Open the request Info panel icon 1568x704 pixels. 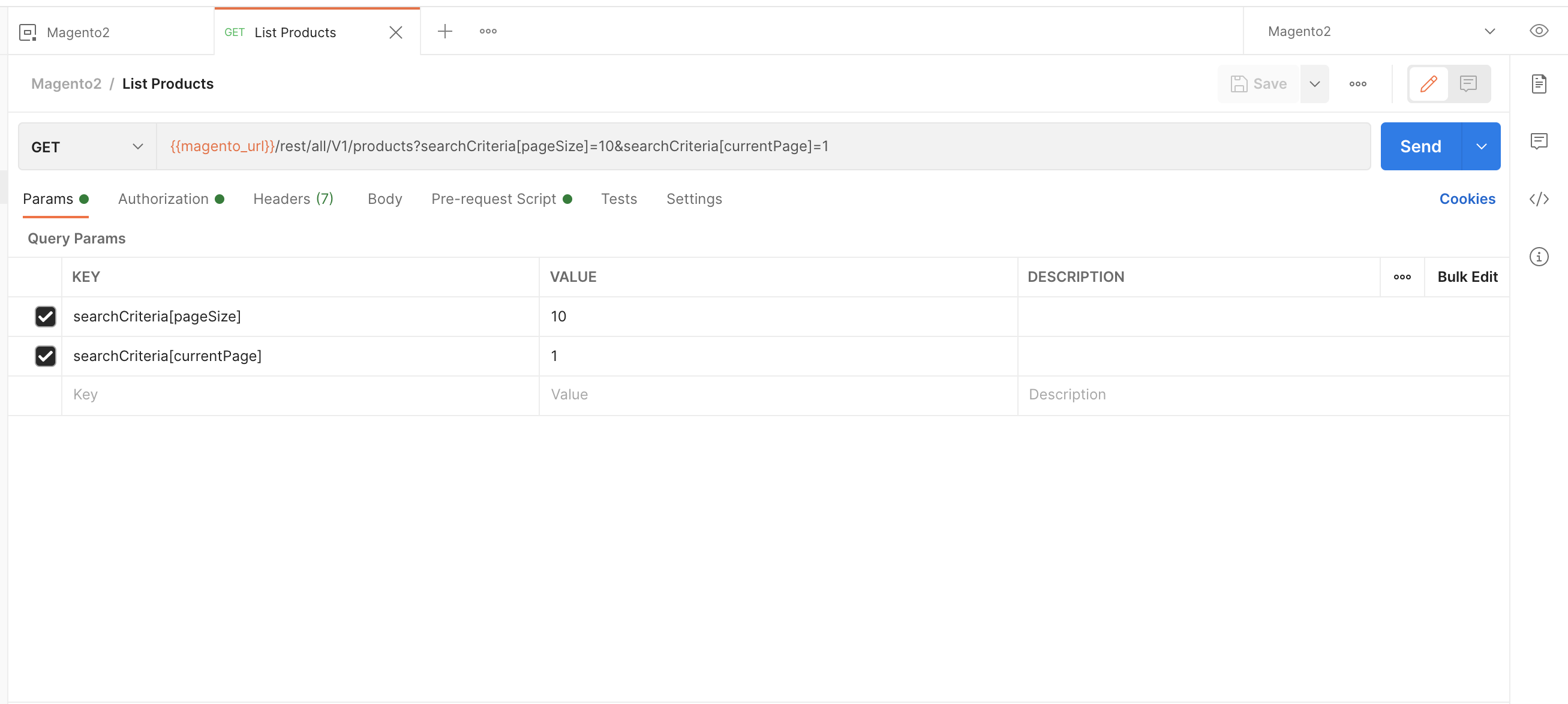1539,256
